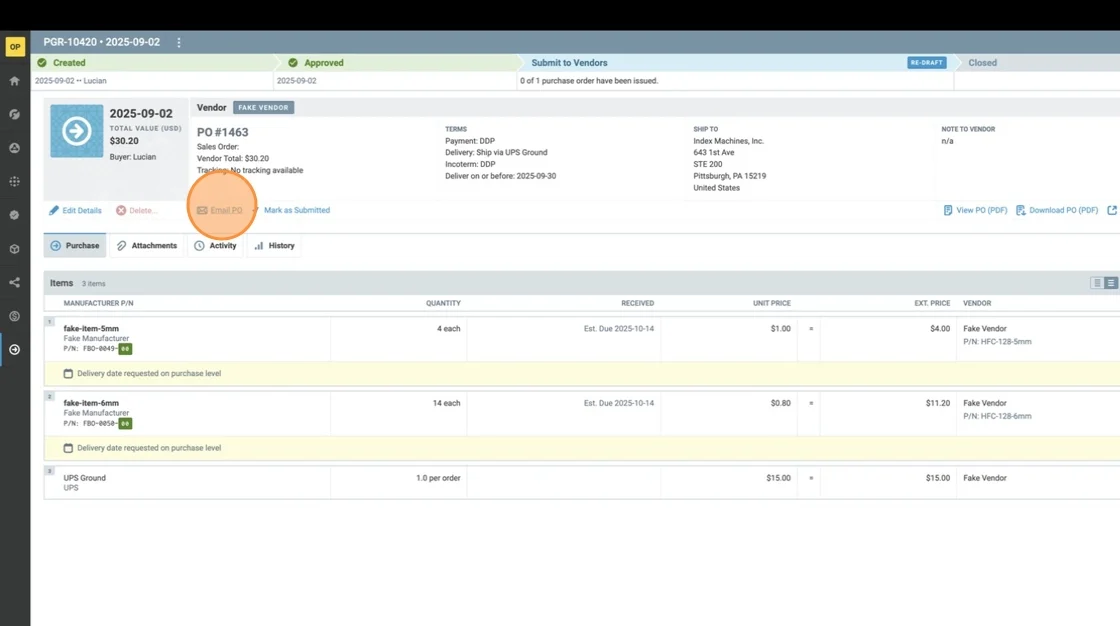Click the checkmark badge sidebar icon

click(15, 215)
